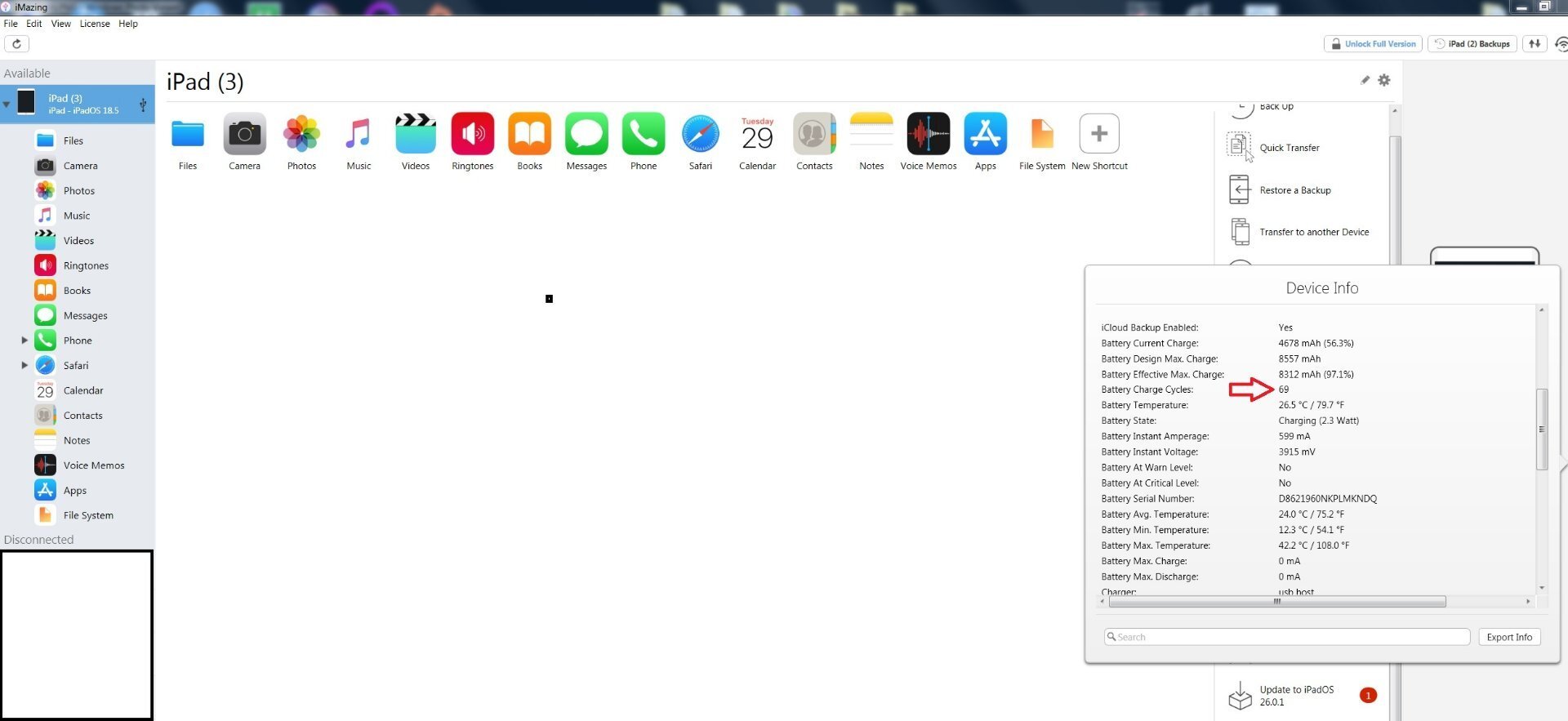Screen dimensions: 1568x721
Task: Click the Device Info horizontal scrollbar thumb
Action: (1277, 602)
